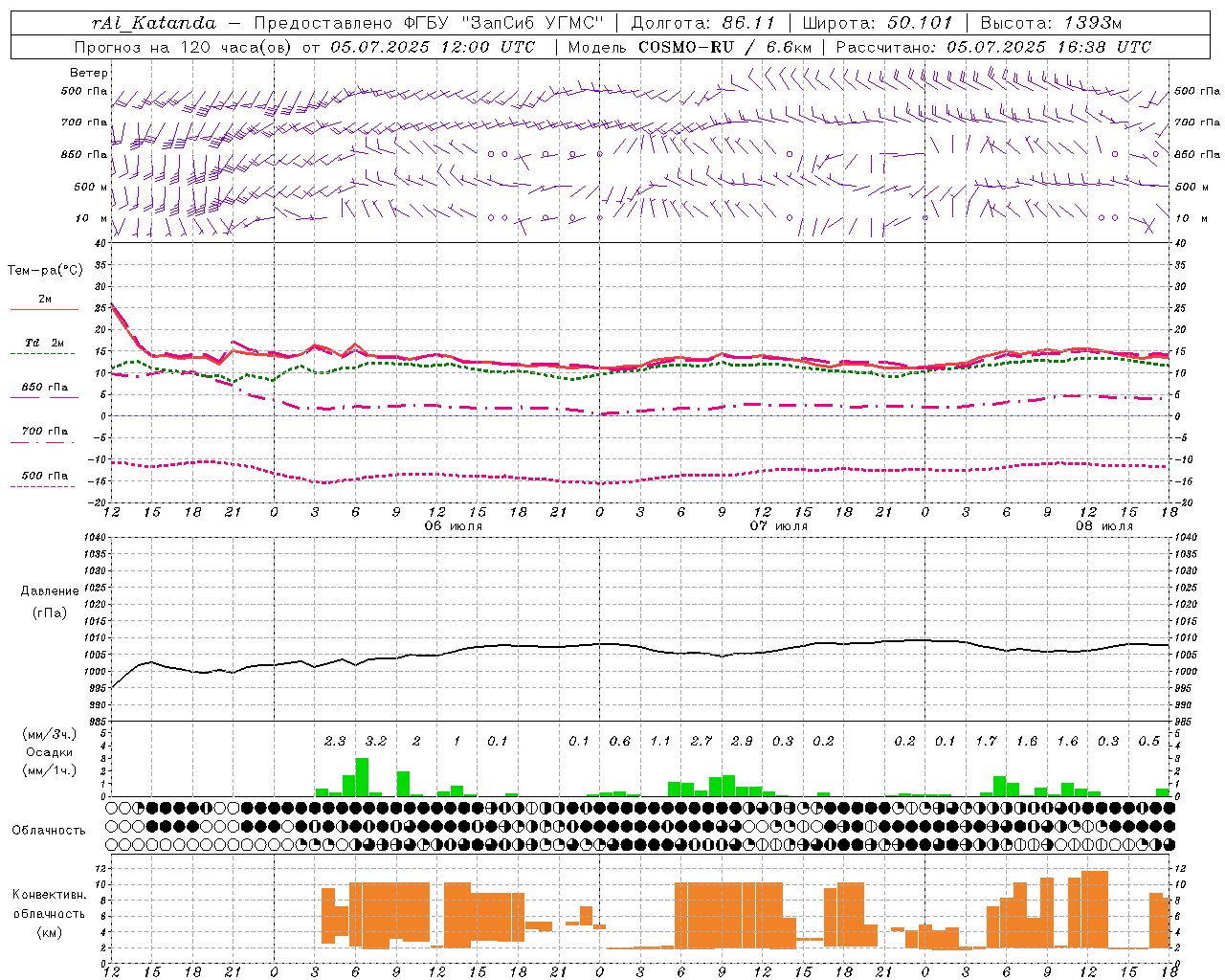Click the Конвективн. облачность panel label

point(49,913)
